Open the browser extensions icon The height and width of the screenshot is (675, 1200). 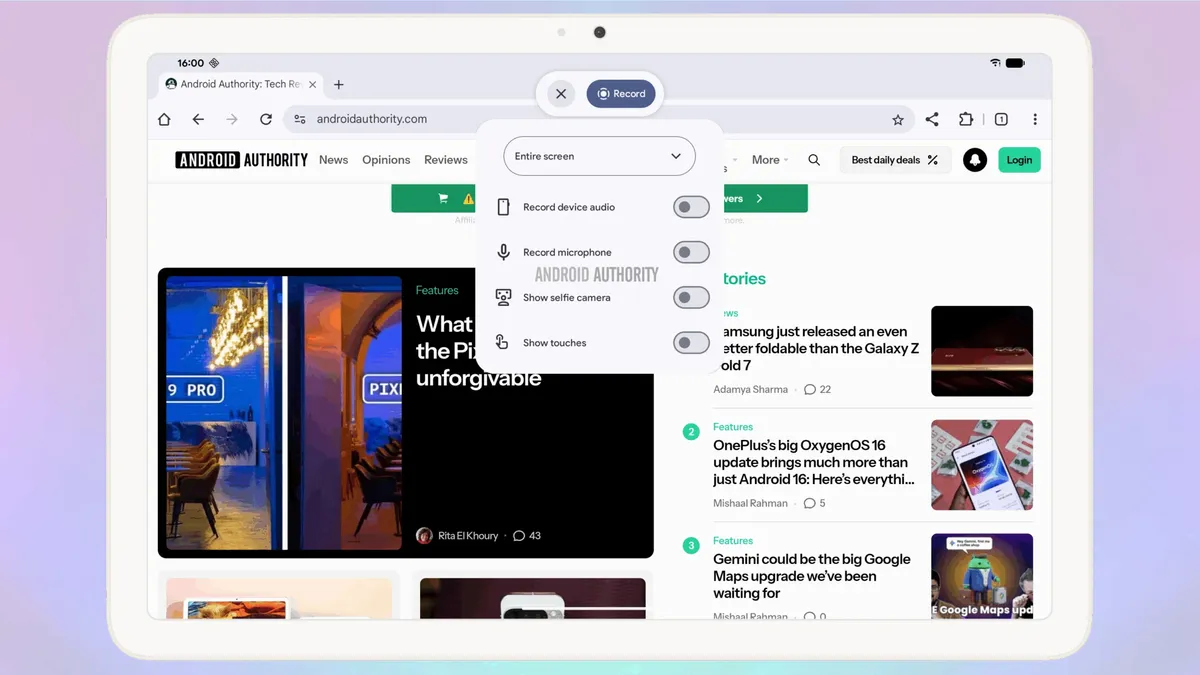(x=966, y=118)
